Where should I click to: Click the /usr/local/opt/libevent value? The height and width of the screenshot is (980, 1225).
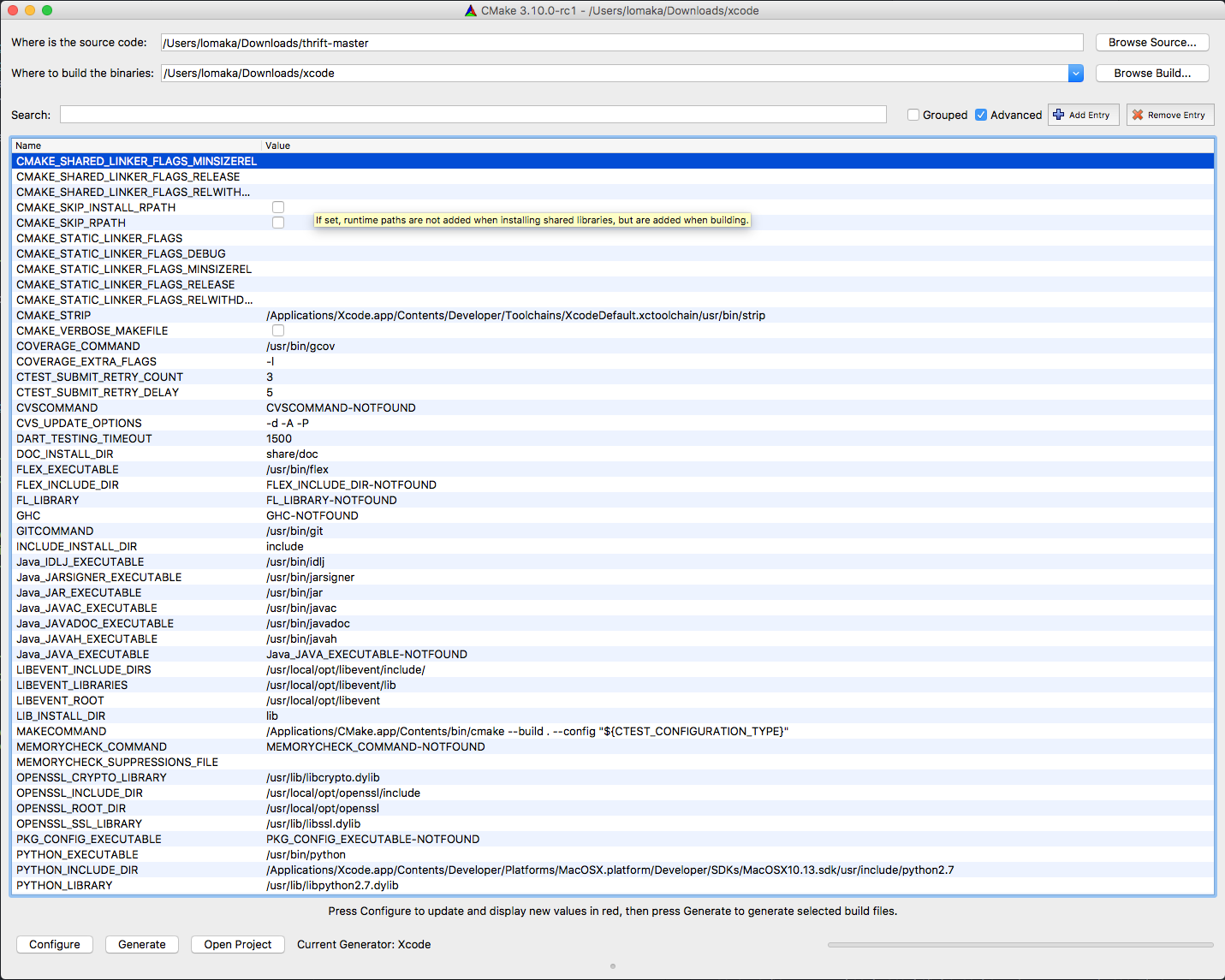323,700
